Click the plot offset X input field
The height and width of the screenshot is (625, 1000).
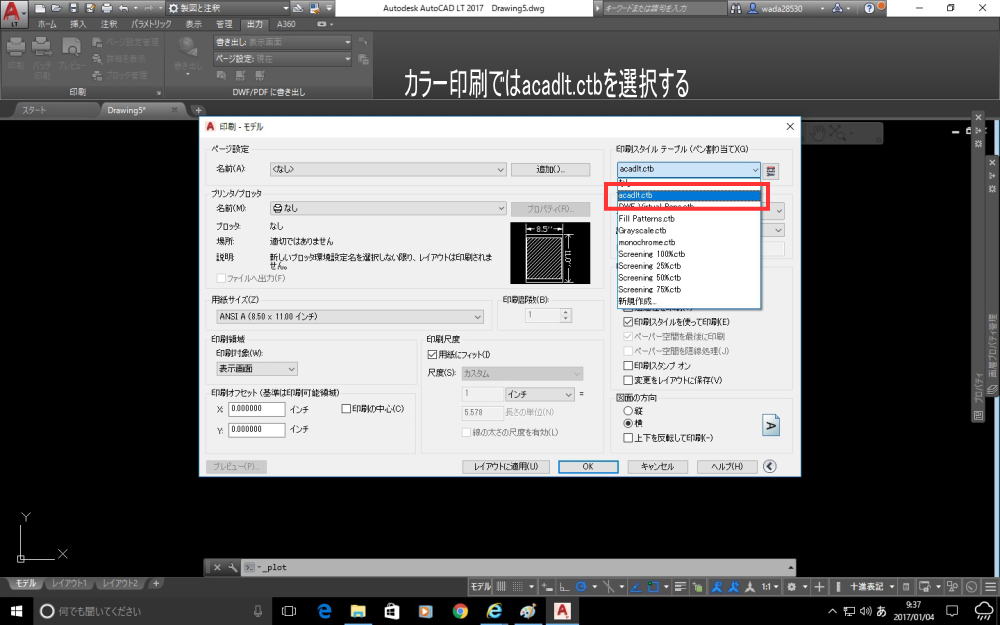(256, 409)
